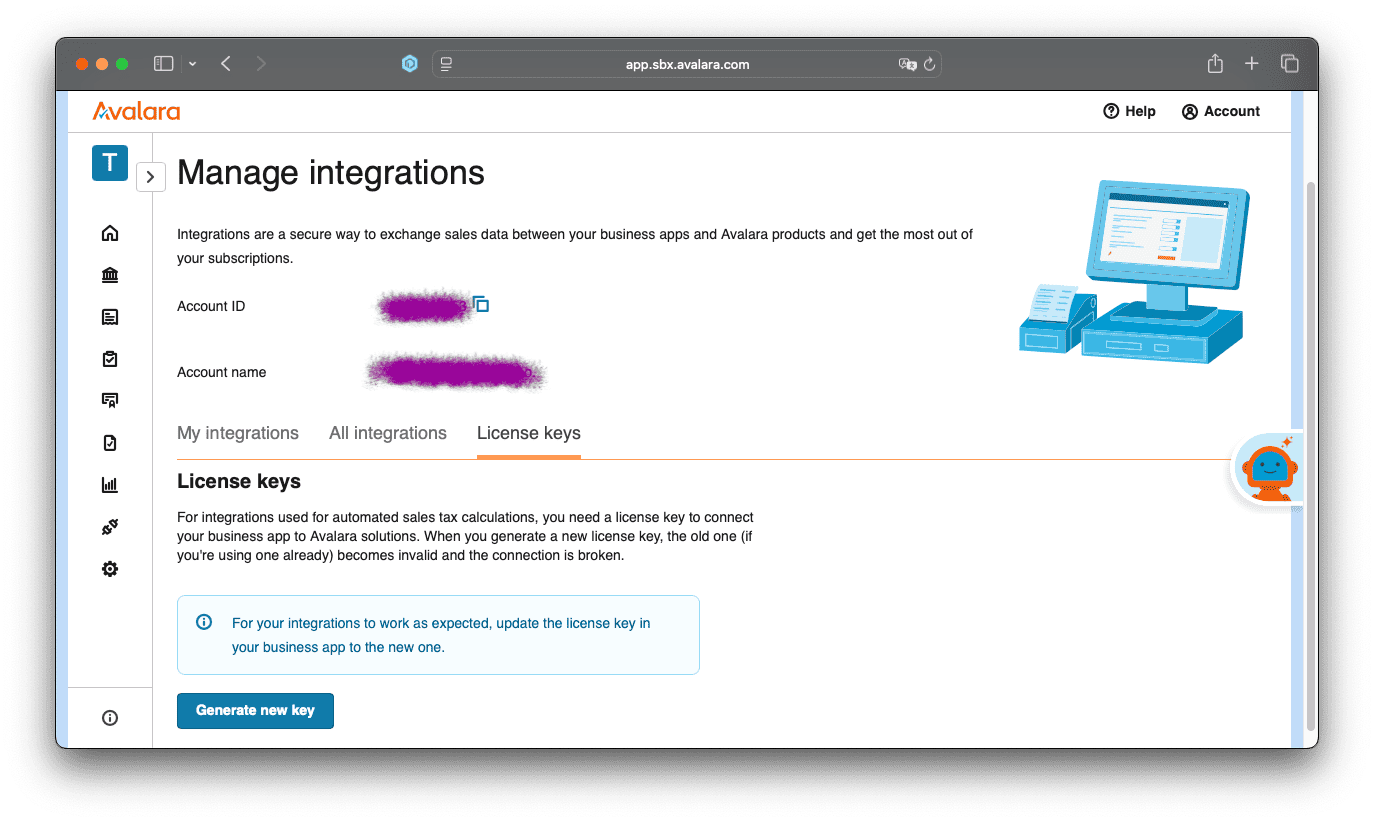Expand the left navigation sidebar

(x=150, y=177)
